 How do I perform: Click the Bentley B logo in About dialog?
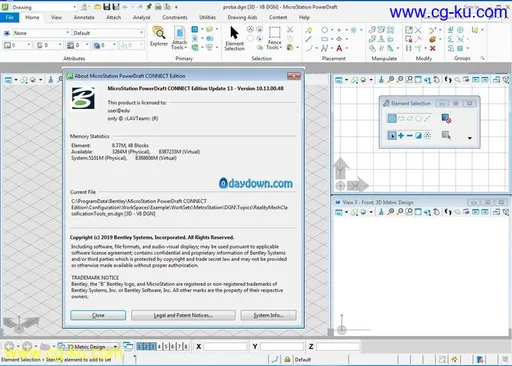coord(83,98)
